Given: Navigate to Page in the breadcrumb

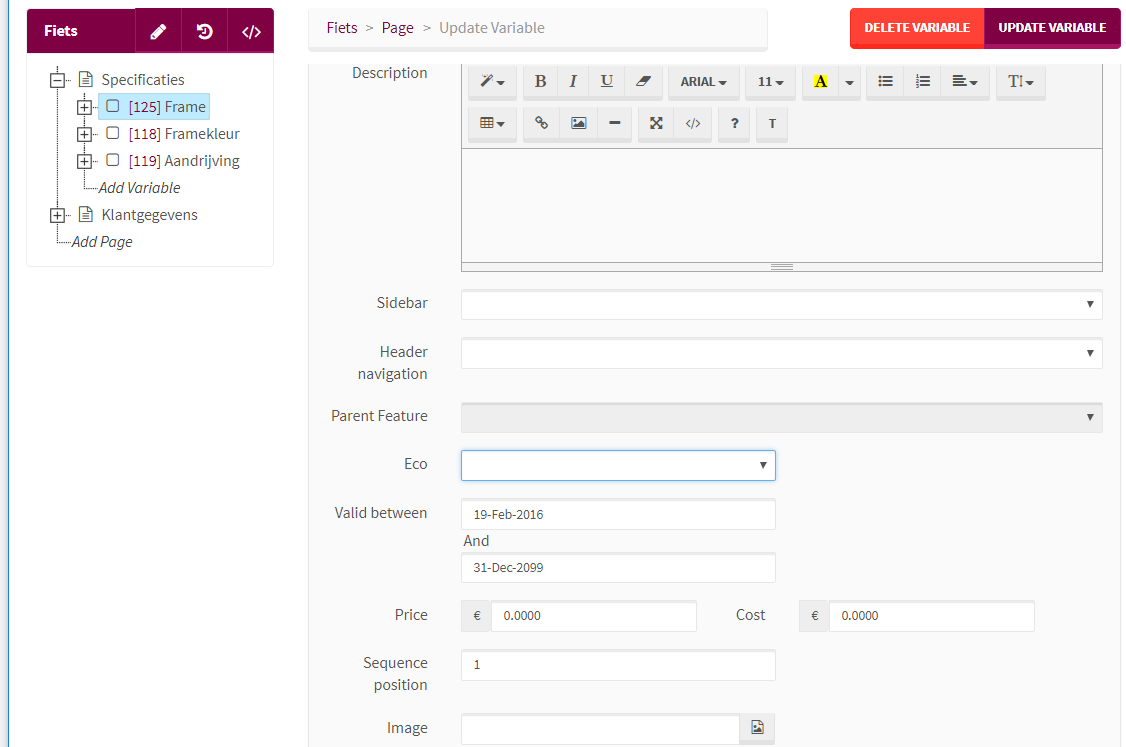Looking at the screenshot, I should [397, 28].
